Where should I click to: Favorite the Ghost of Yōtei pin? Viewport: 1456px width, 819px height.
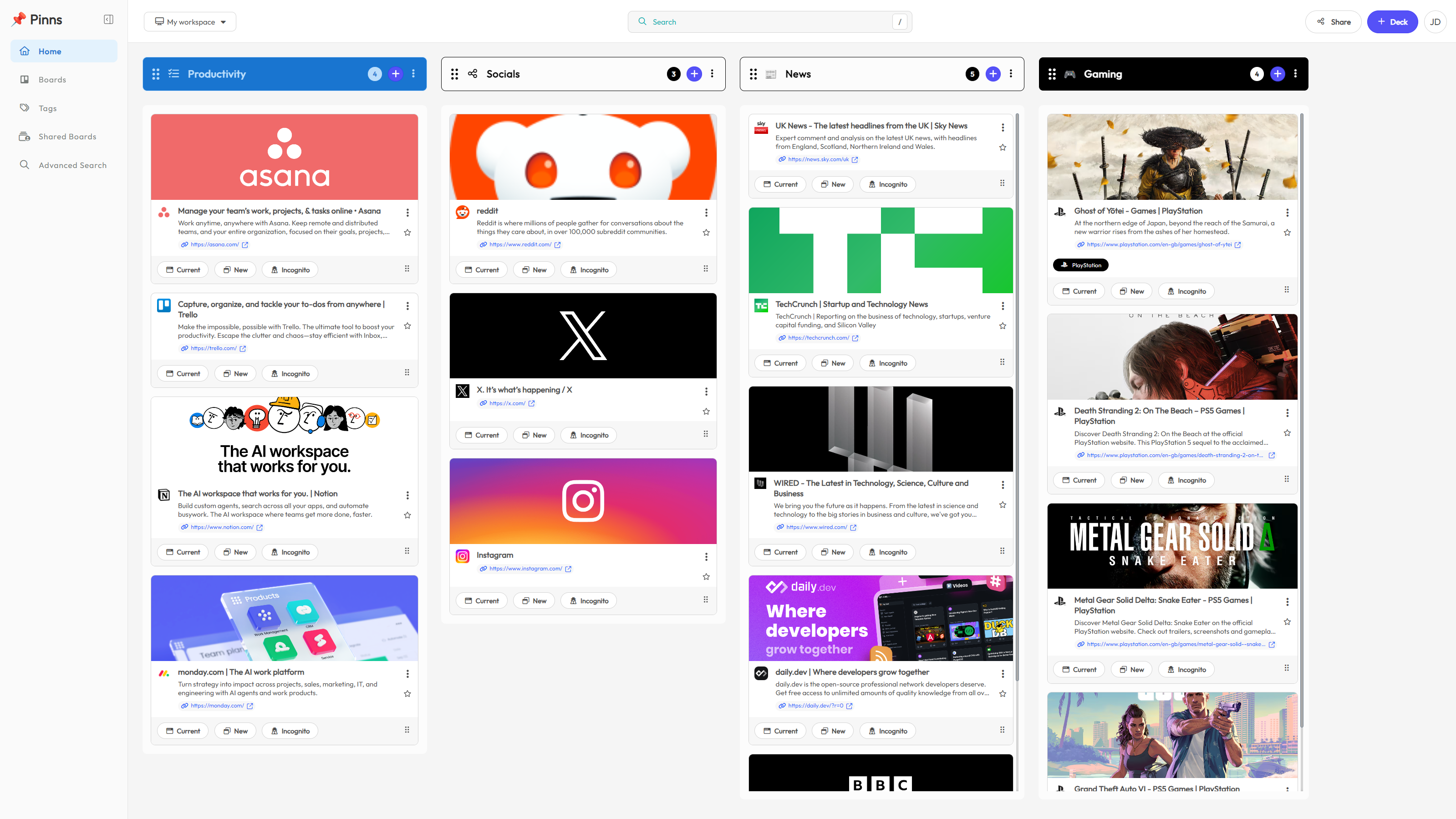click(x=1287, y=232)
